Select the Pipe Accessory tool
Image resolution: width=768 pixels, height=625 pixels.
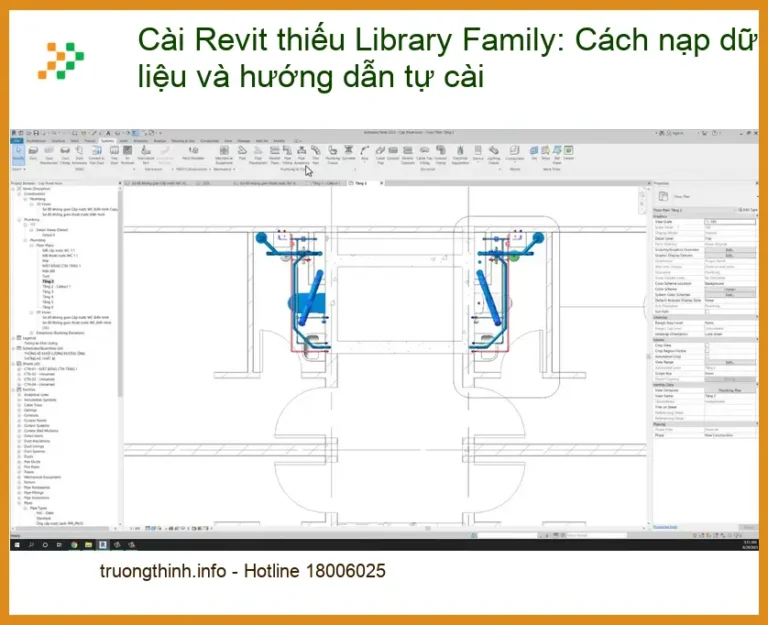click(302, 154)
